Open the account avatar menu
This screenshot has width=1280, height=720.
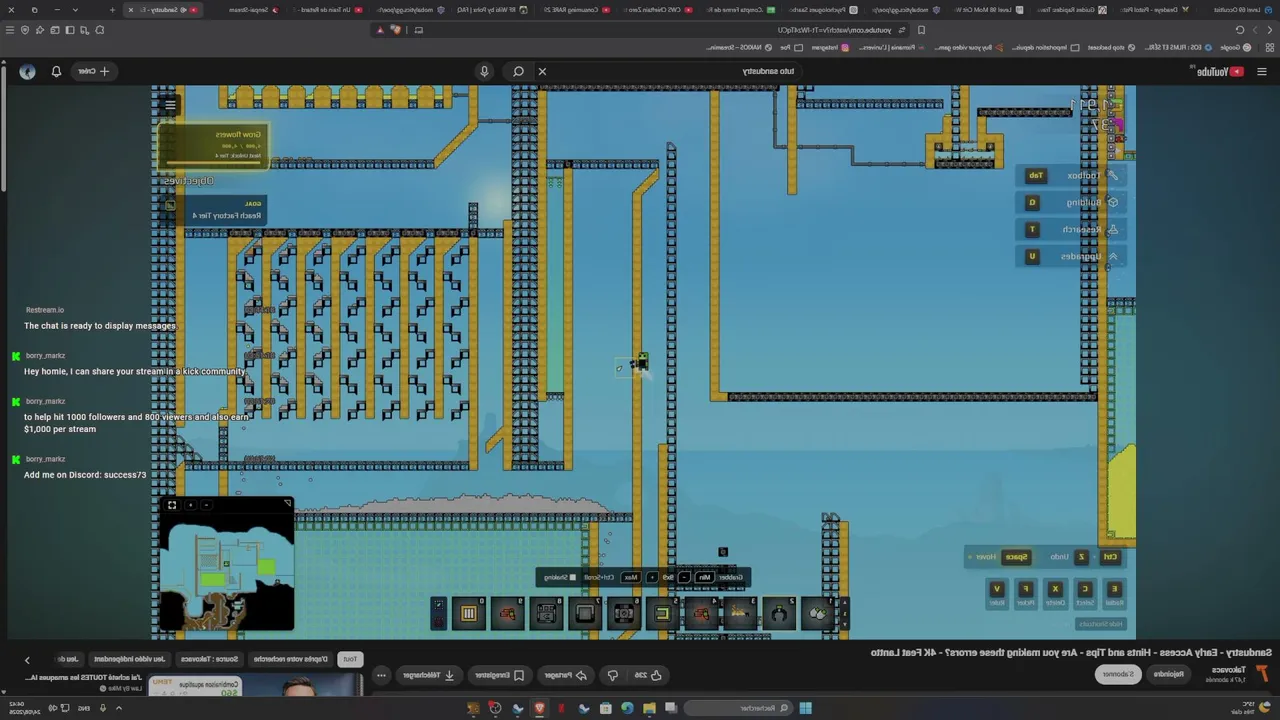27,71
